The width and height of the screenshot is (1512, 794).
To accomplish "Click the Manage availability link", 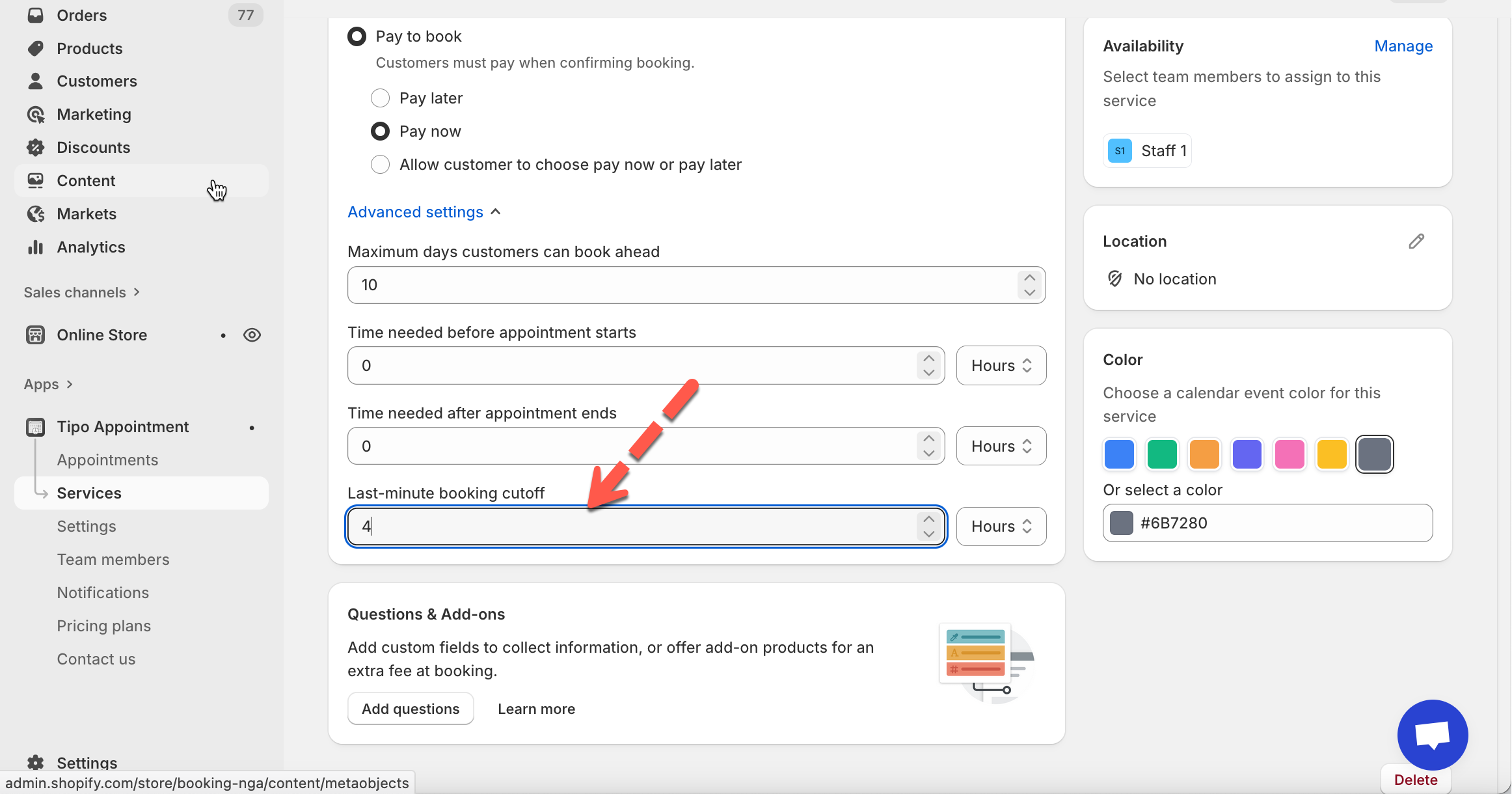I will 1403,46.
